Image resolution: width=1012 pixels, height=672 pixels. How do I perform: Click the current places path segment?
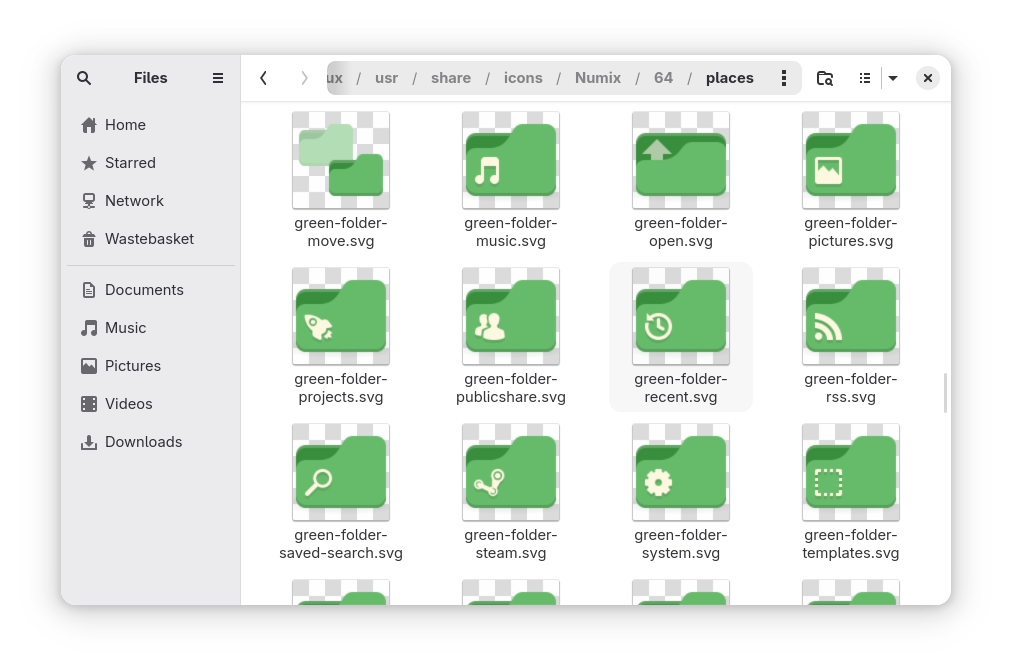[x=730, y=78]
